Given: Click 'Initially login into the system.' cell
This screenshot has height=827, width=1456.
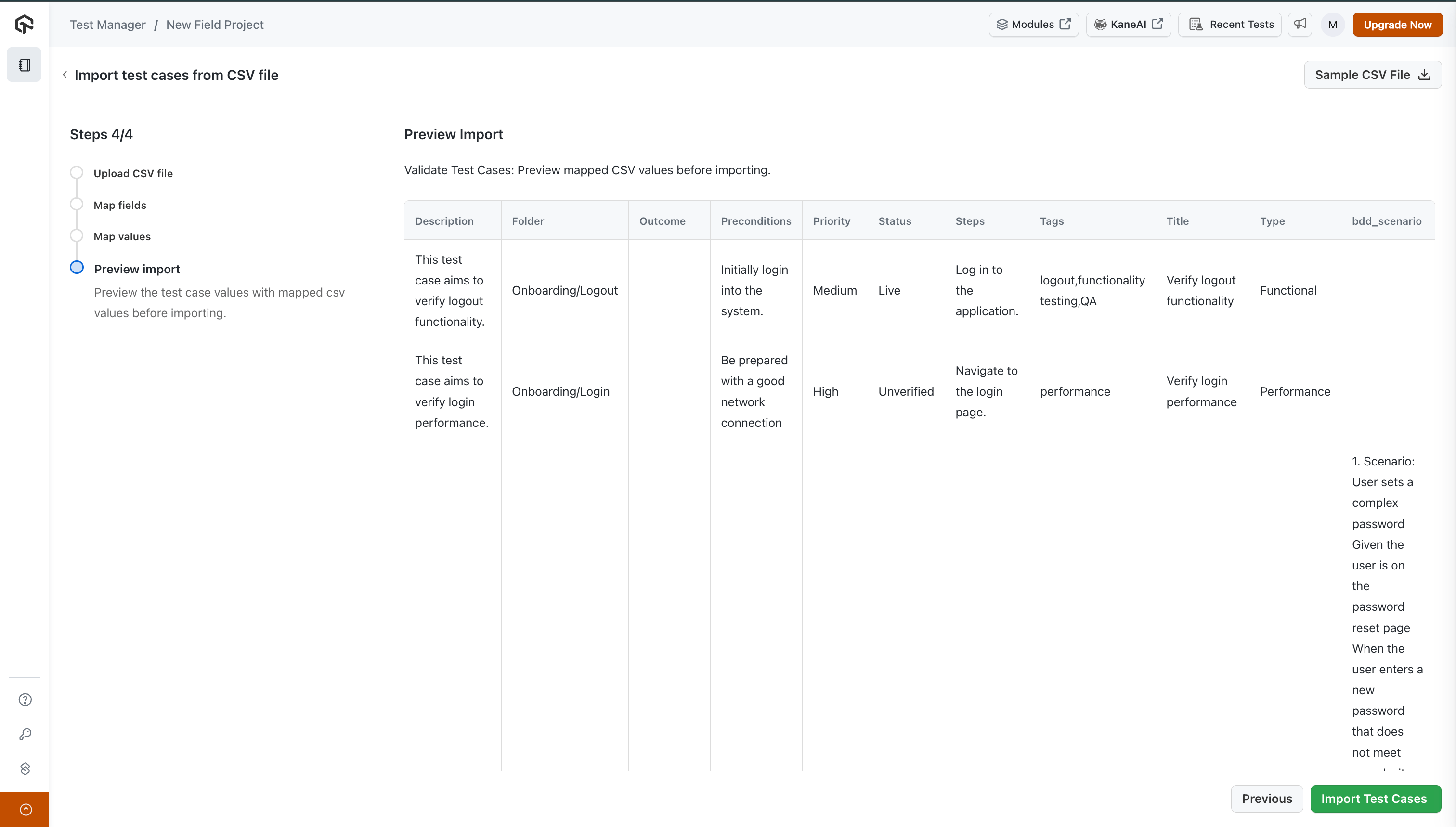Looking at the screenshot, I should pos(755,290).
